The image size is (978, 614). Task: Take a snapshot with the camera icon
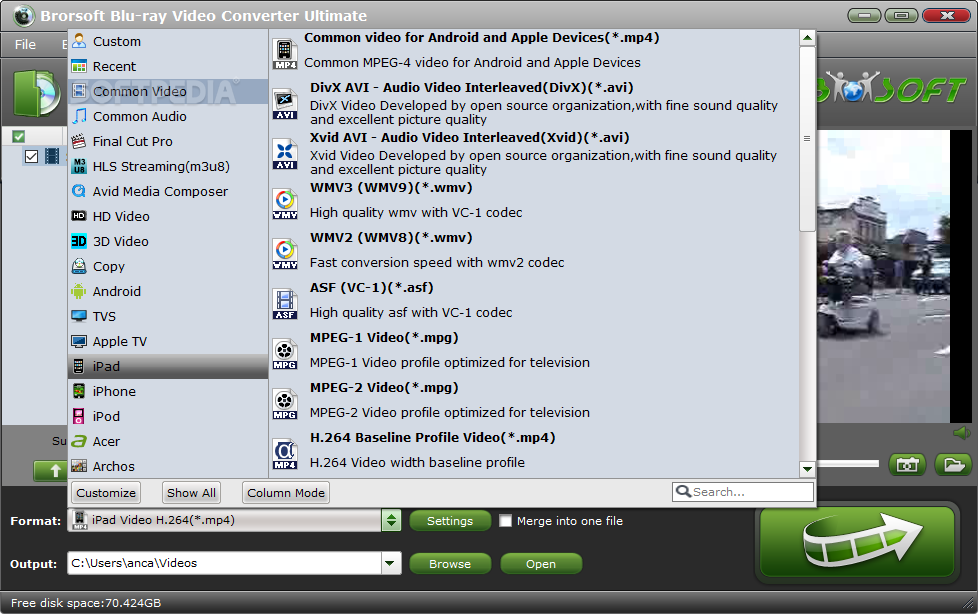907,465
